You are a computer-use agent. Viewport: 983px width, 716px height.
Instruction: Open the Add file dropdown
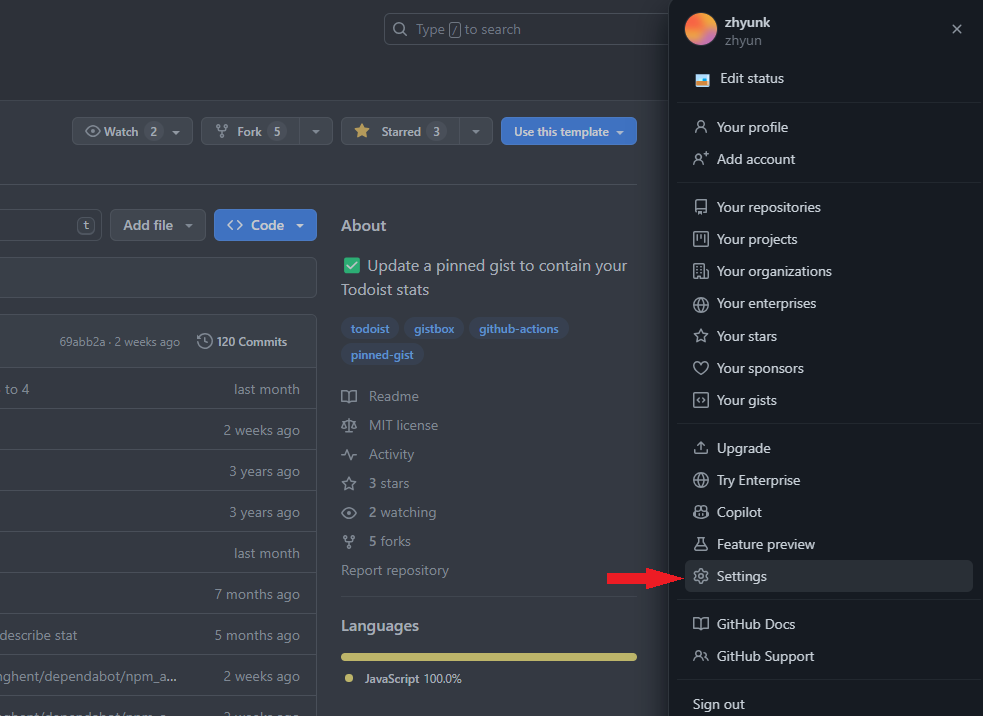coord(157,225)
